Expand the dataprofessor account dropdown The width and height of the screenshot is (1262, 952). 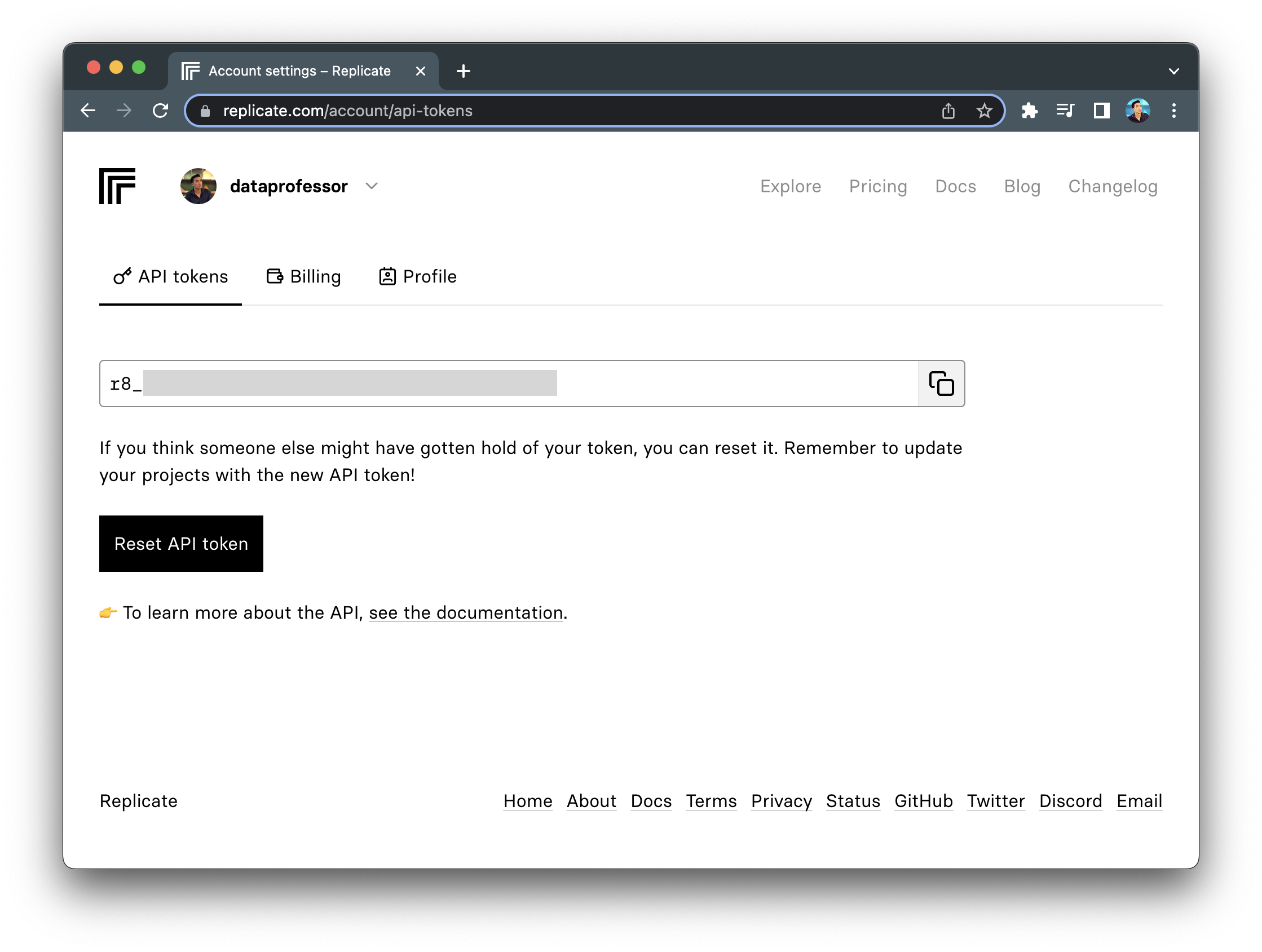pos(372,186)
